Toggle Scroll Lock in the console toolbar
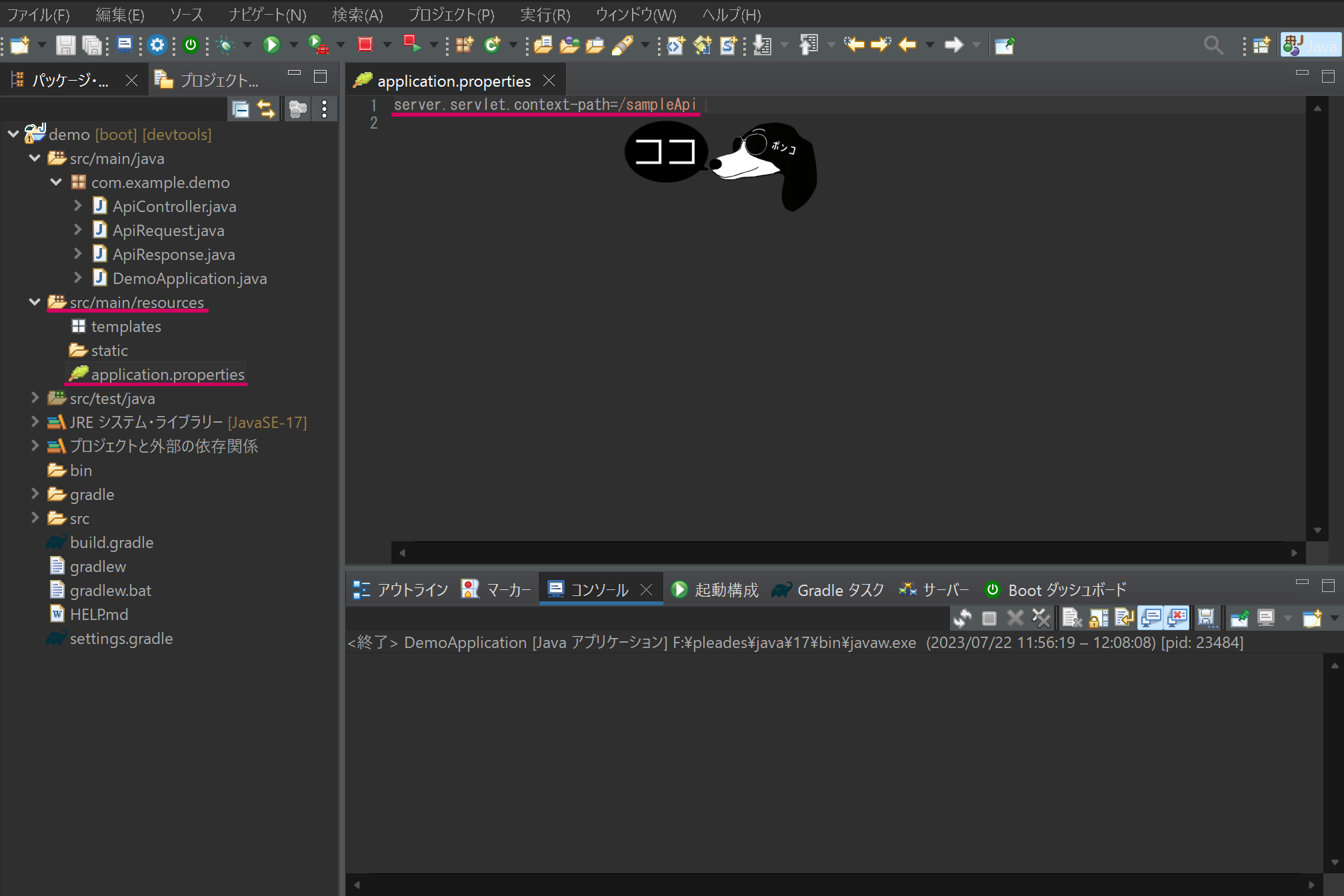Viewport: 1344px width, 896px height. click(x=1098, y=619)
